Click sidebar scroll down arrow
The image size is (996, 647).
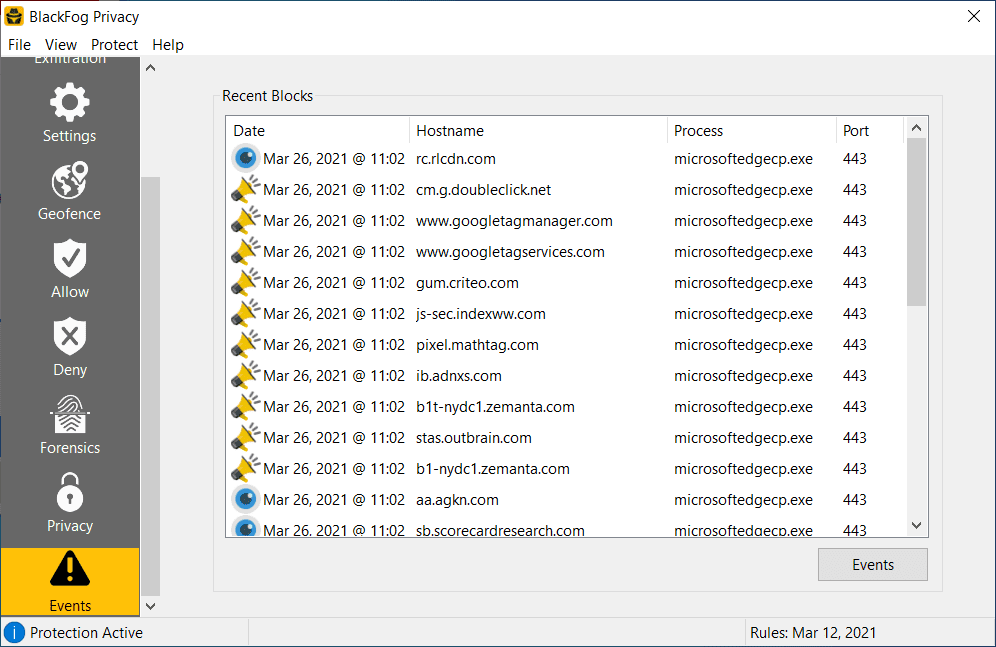coord(151,606)
